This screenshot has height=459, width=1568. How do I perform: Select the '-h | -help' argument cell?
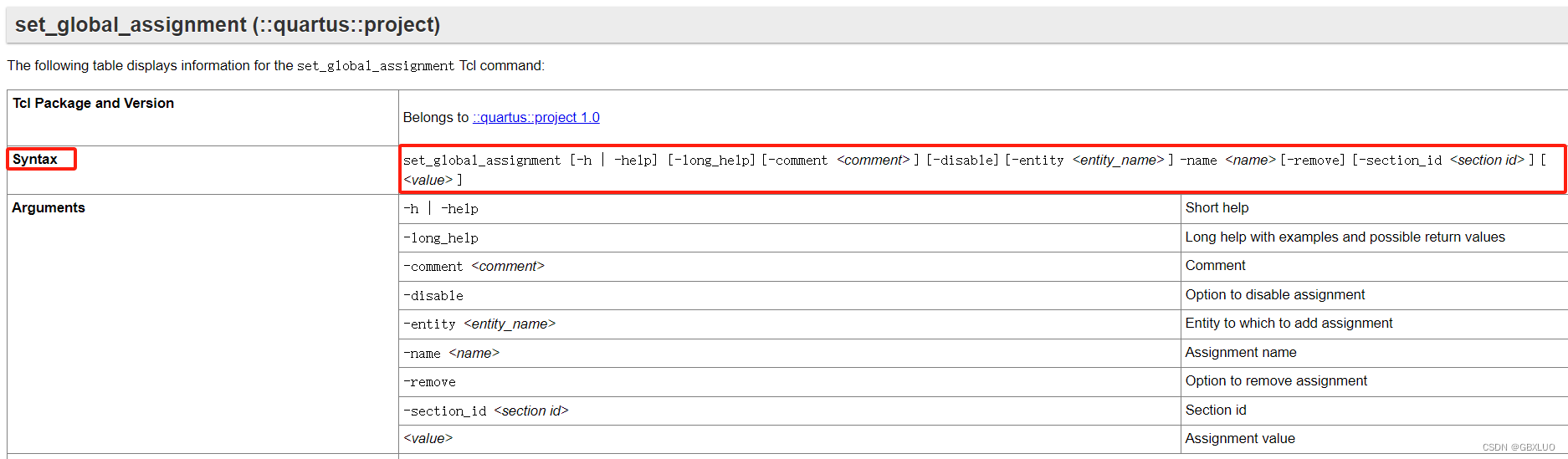790,209
